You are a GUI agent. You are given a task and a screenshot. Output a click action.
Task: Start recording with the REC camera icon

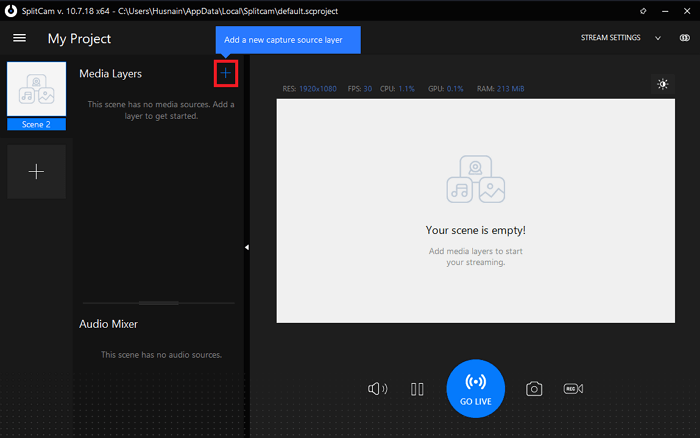pos(573,388)
